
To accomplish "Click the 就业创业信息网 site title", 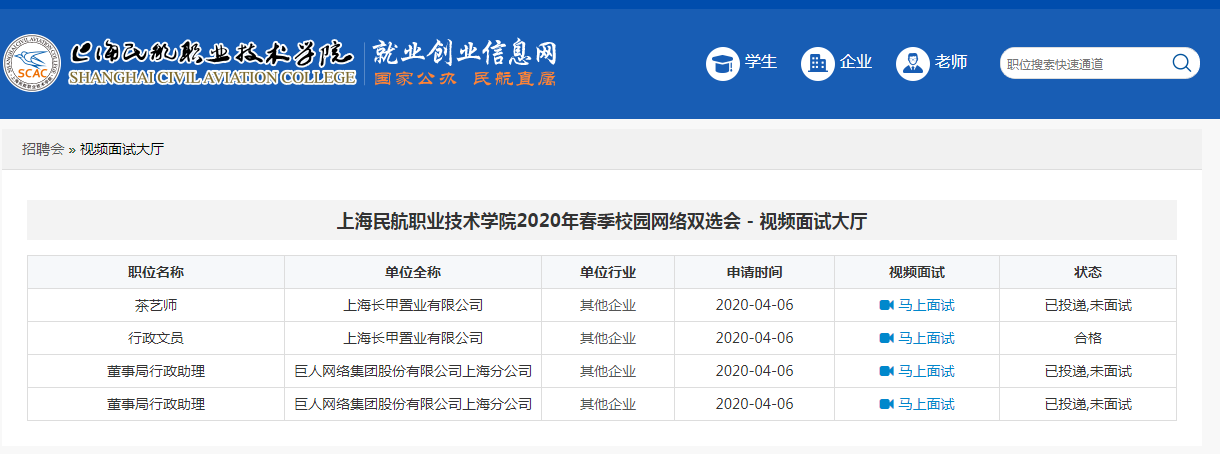I will pyautogui.click(x=464, y=53).
